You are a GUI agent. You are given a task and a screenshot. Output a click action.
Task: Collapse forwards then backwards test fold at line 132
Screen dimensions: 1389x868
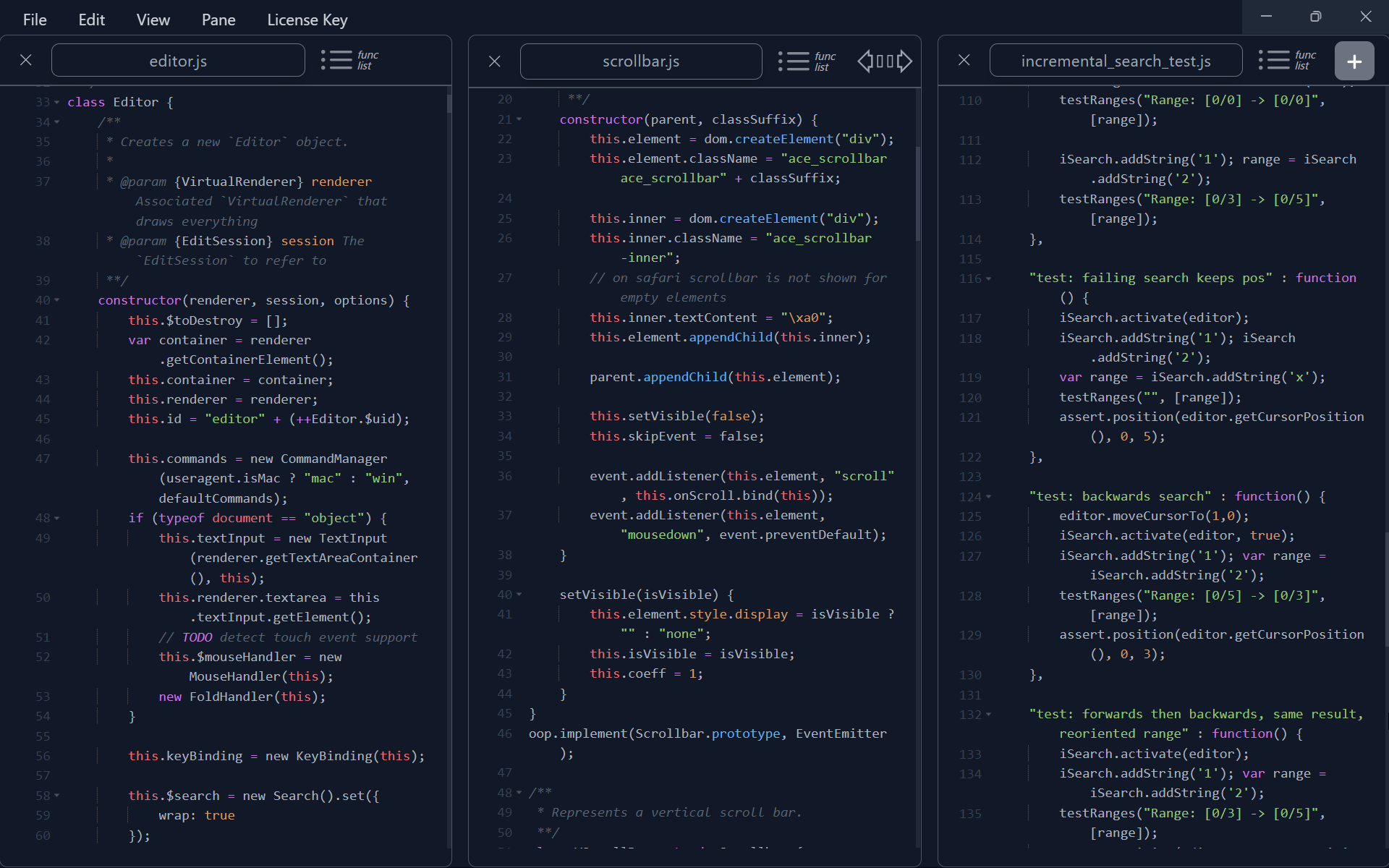pos(988,715)
